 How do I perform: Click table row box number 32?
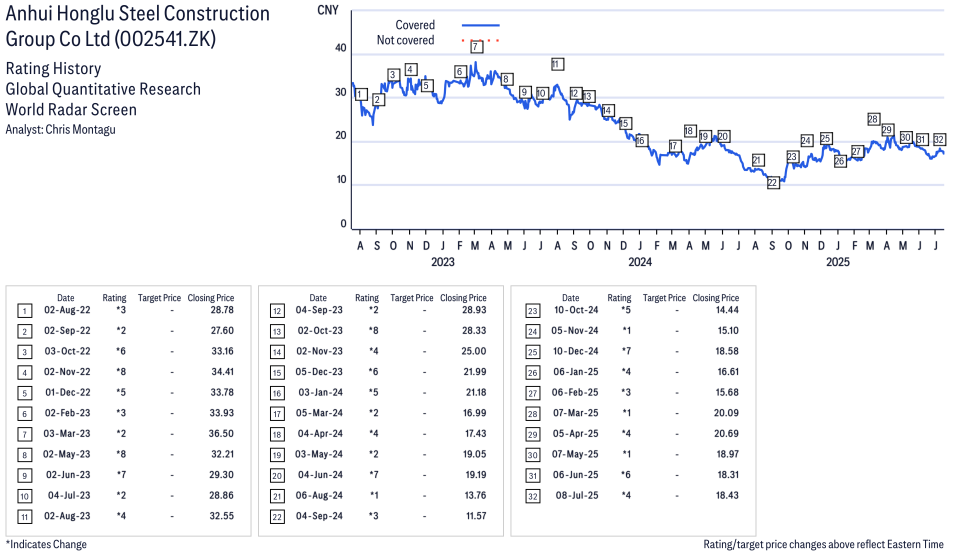[x=532, y=496]
